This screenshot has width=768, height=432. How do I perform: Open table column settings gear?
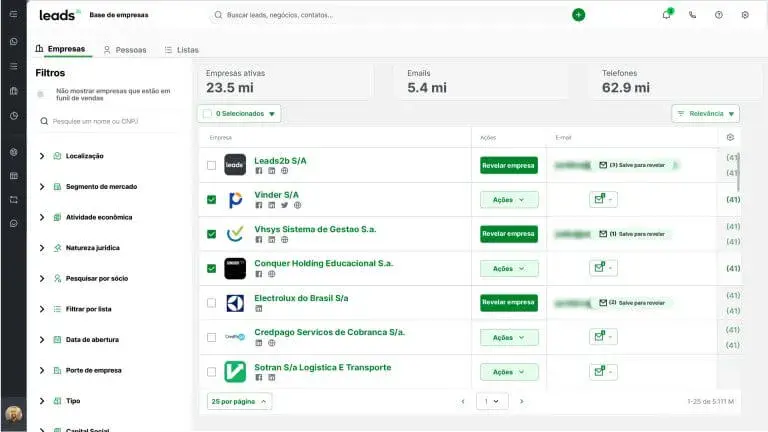(x=730, y=137)
